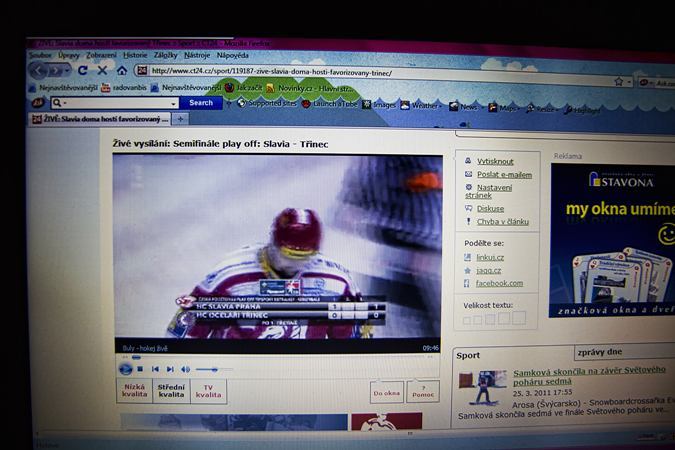Open history dropdown beside the forward arrow

pyautogui.click(x=68, y=70)
